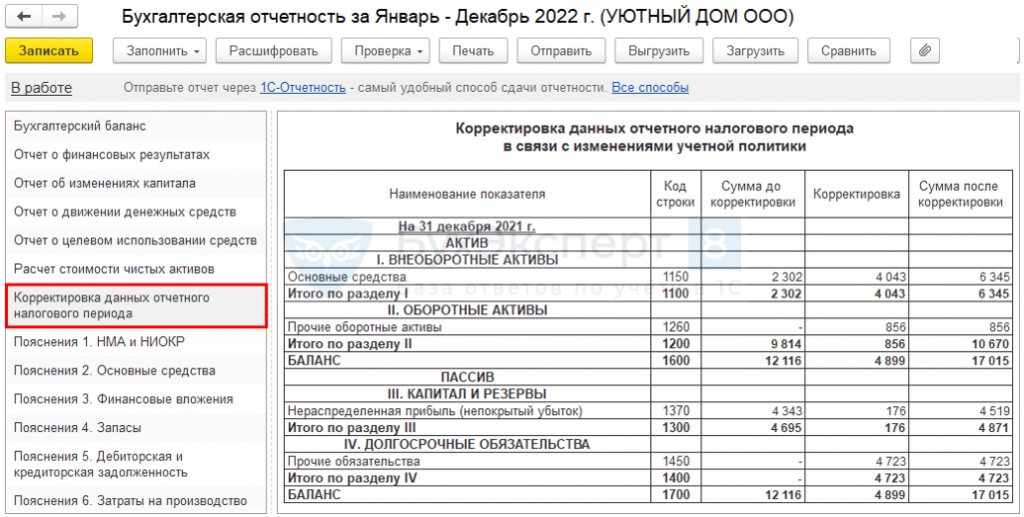Image resolution: width=1024 pixels, height=517 pixels.
Task: Select Расчет стоимости чистых активов
Action: click(x=136, y=269)
